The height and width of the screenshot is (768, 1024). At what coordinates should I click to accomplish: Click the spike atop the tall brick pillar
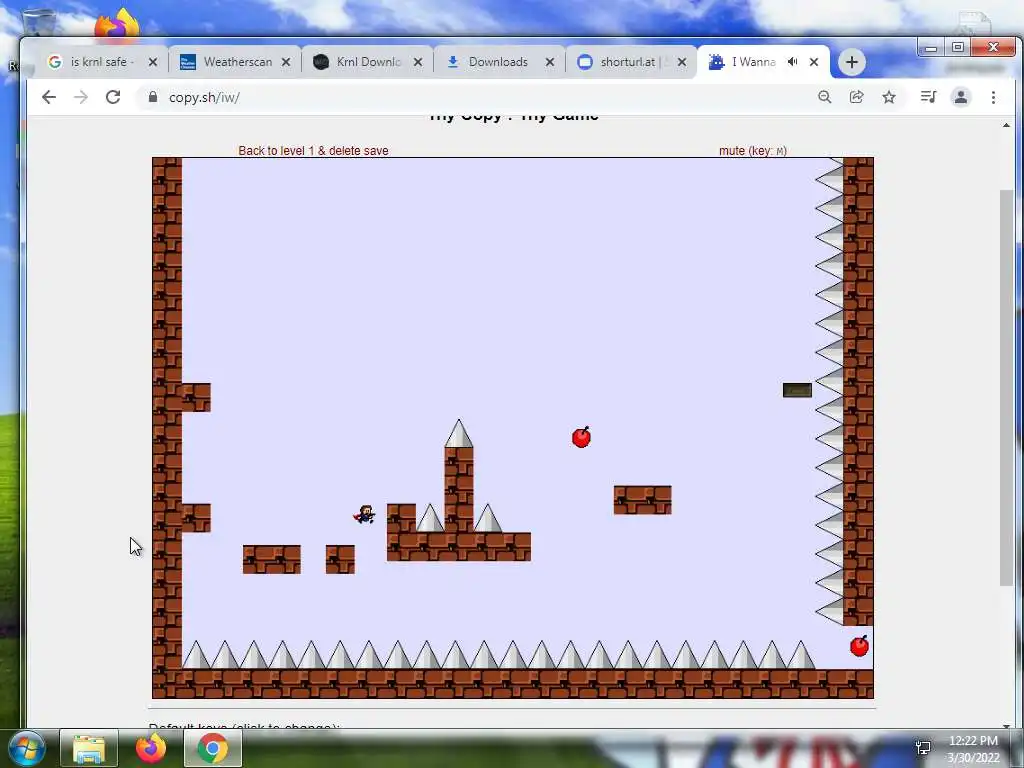pyautogui.click(x=458, y=434)
